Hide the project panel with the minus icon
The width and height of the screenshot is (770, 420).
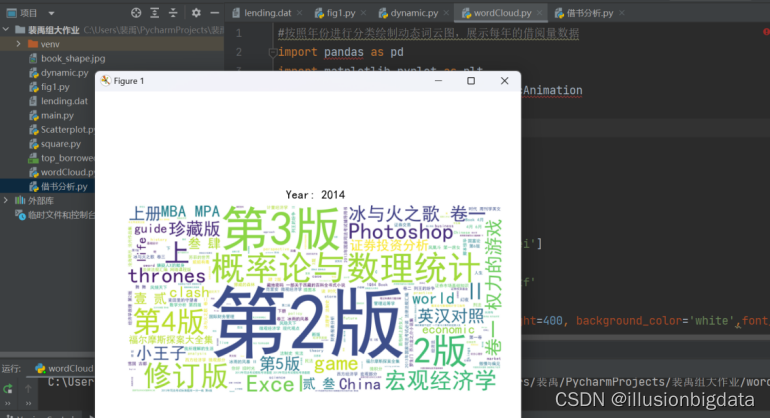(x=215, y=13)
